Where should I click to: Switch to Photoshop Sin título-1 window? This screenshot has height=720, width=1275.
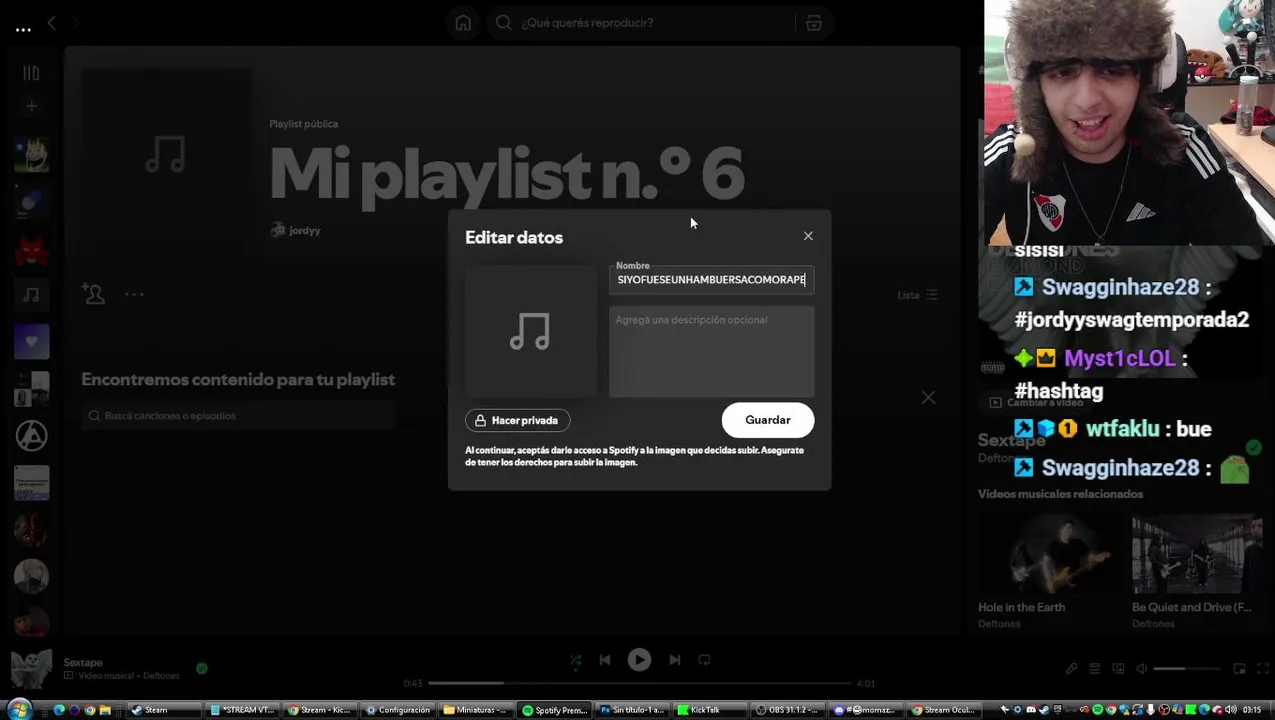pyautogui.click(x=632, y=710)
